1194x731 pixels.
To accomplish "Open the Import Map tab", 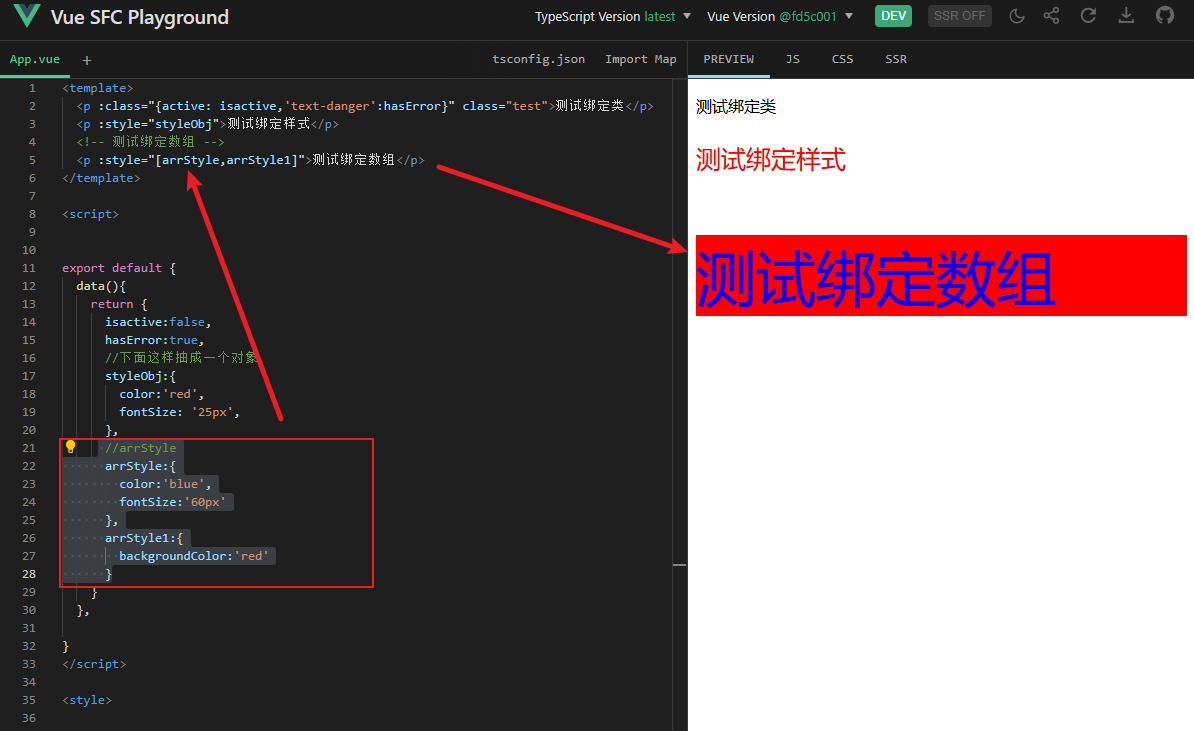I will tap(640, 59).
